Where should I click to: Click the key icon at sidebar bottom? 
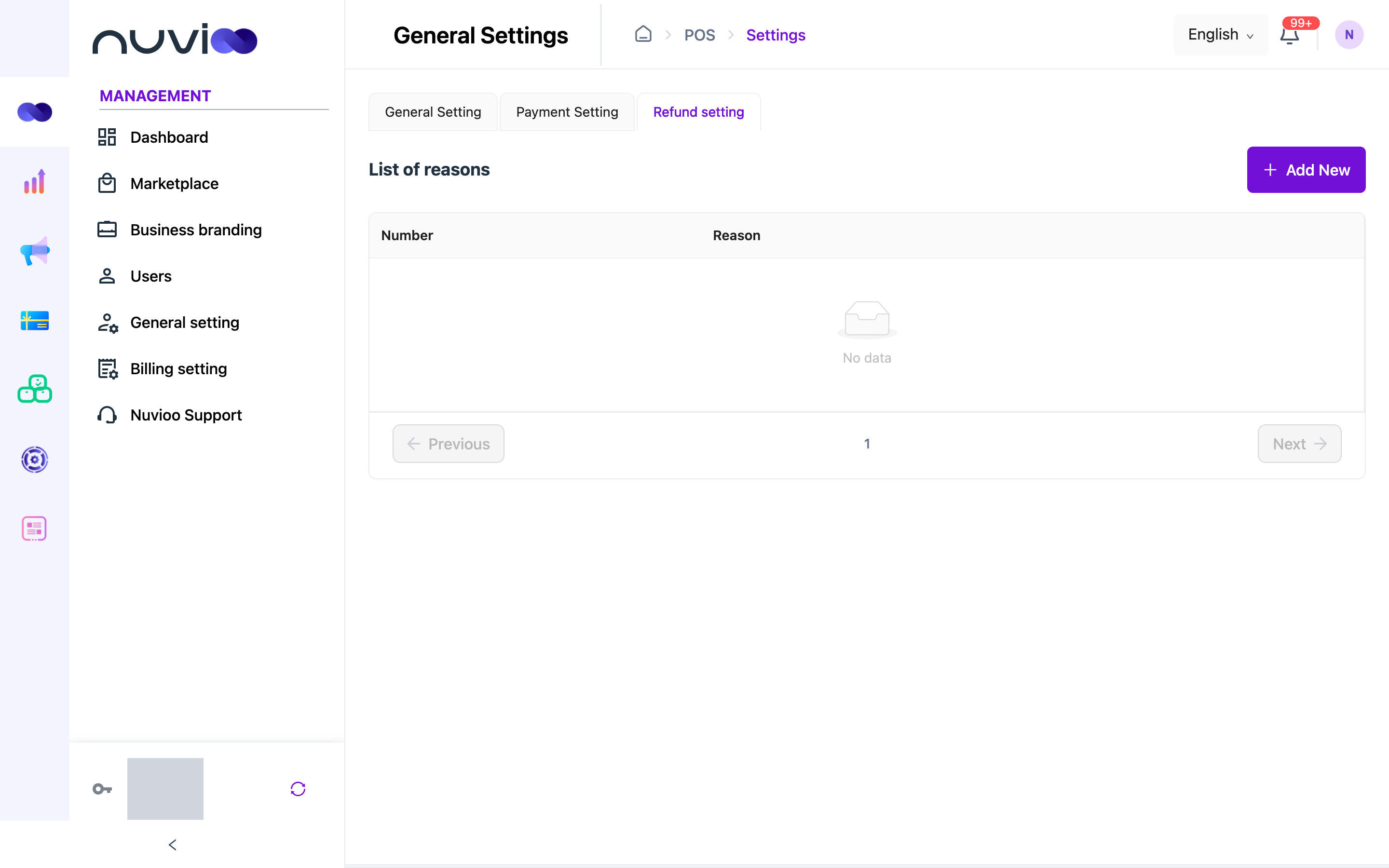102,789
